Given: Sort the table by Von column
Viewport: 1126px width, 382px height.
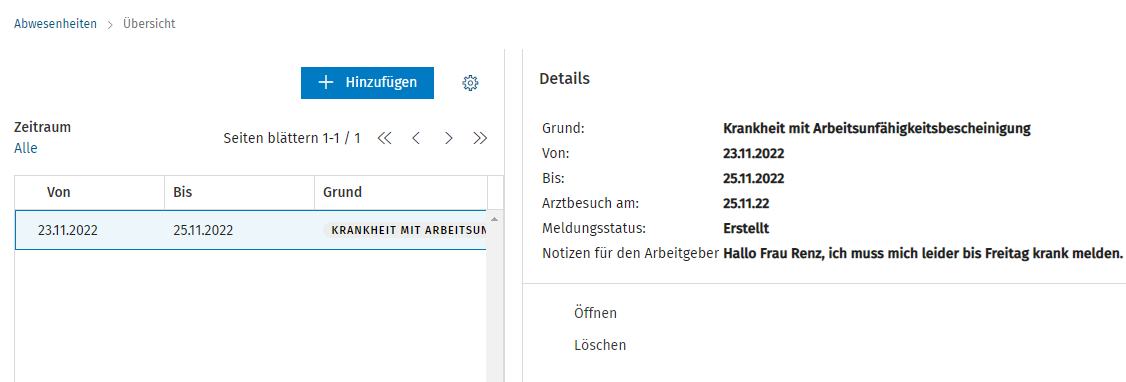Looking at the screenshot, I should pyautogui.click(x=90, y=192).
